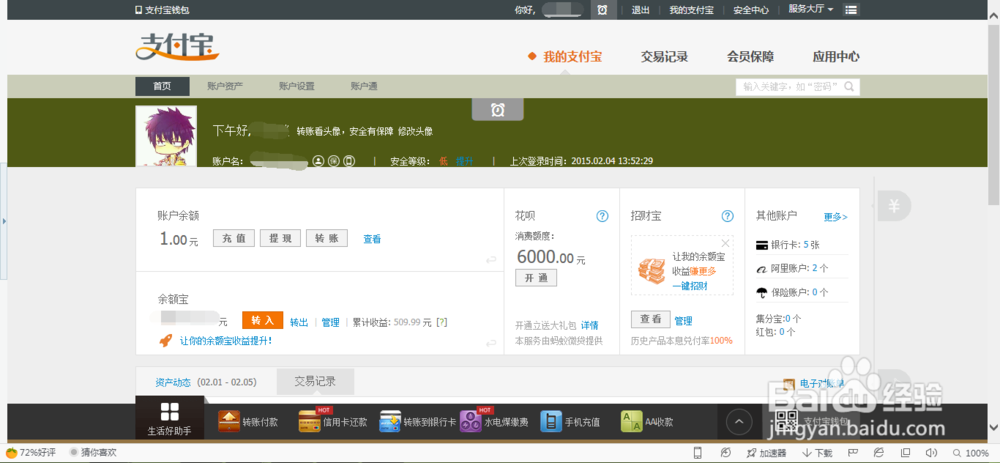Open 手机充值 in bottom toolbar
Image resolution: width=1000 pixels, height=463 pixels.
[x=570, y=422]
